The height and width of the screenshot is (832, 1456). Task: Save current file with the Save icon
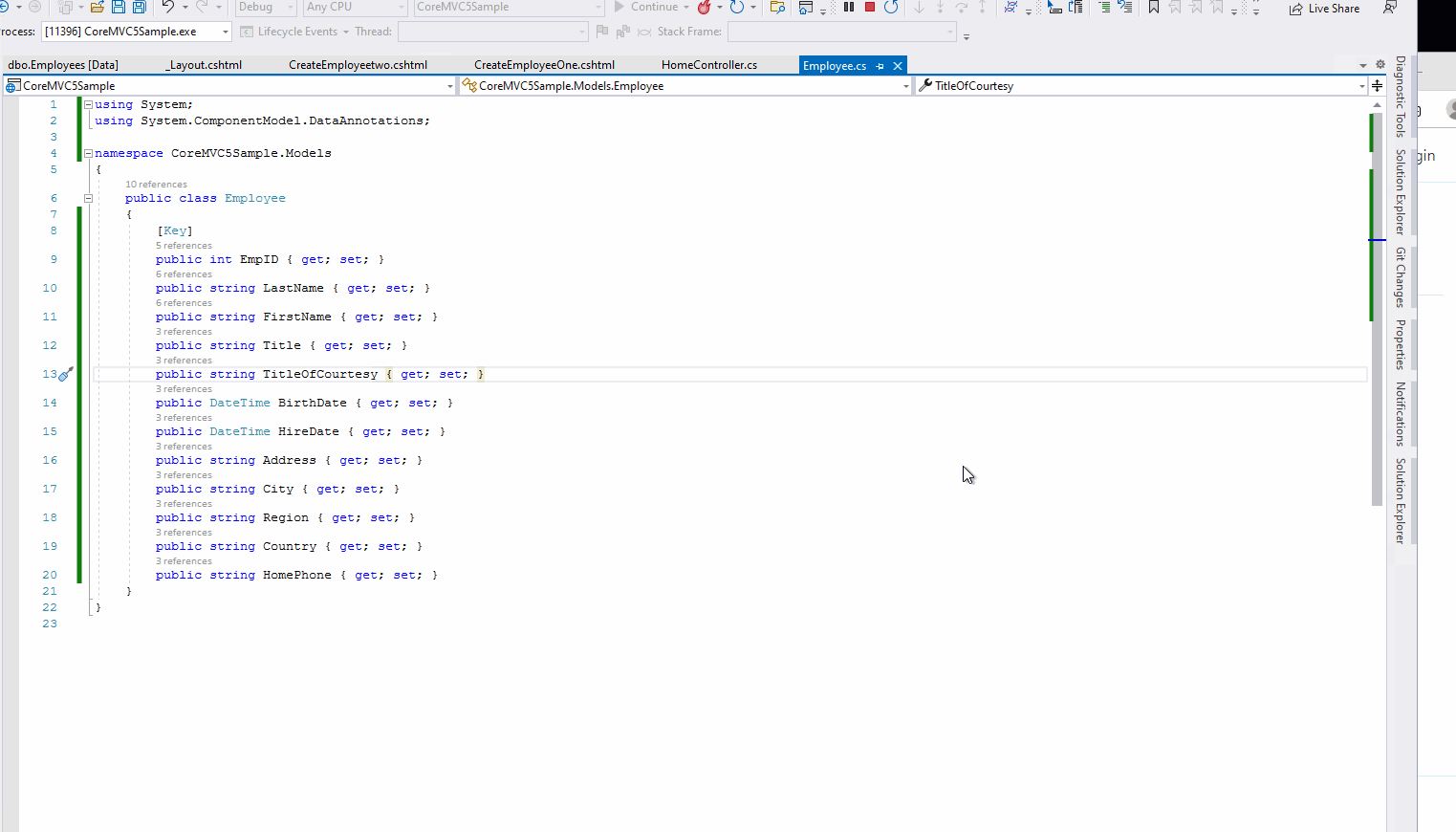pyautogui.click(x=119, y=7)
